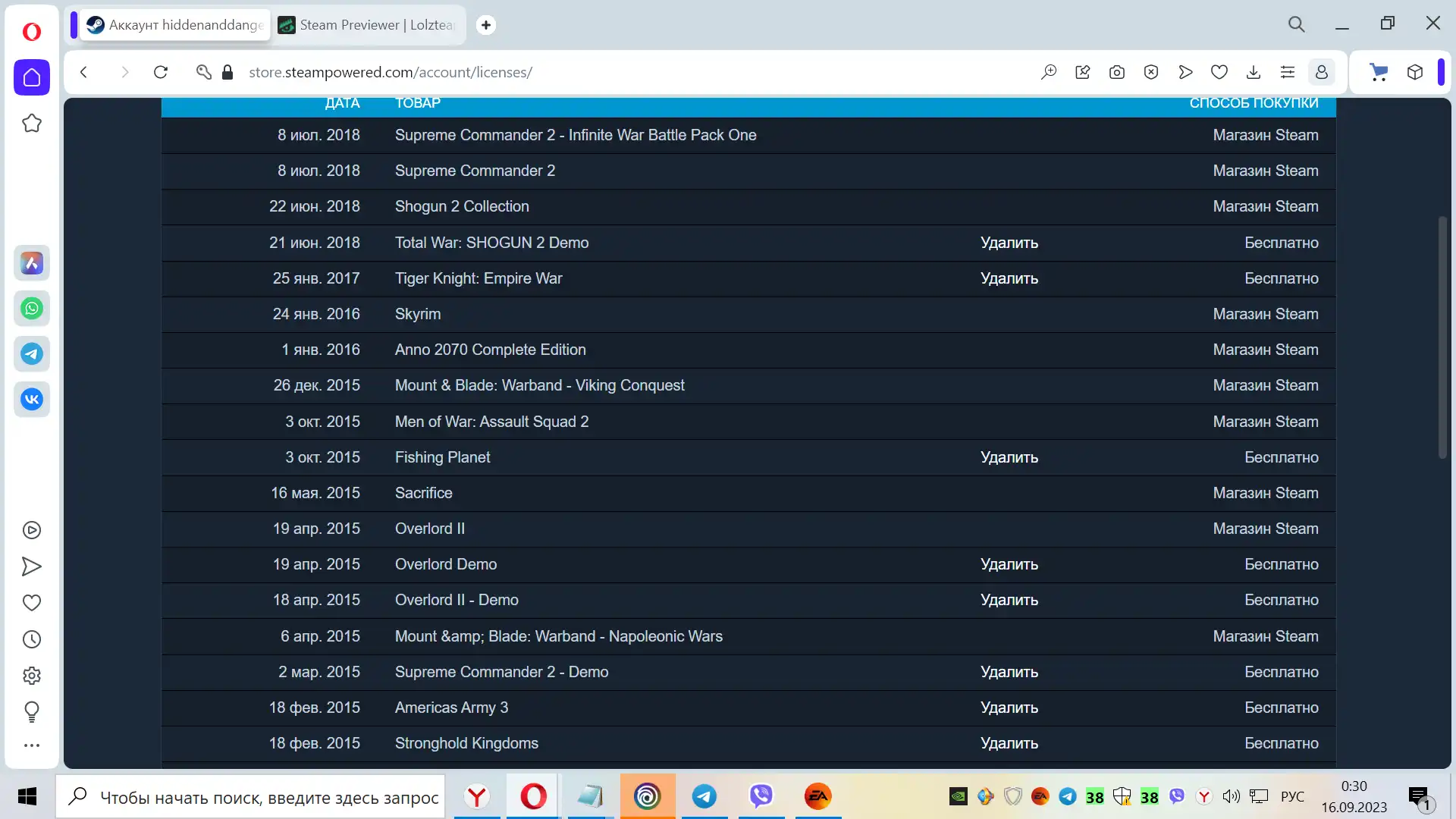Open downloads panel
Viewport: 1456px width, 819px height.
(1254, 72)
